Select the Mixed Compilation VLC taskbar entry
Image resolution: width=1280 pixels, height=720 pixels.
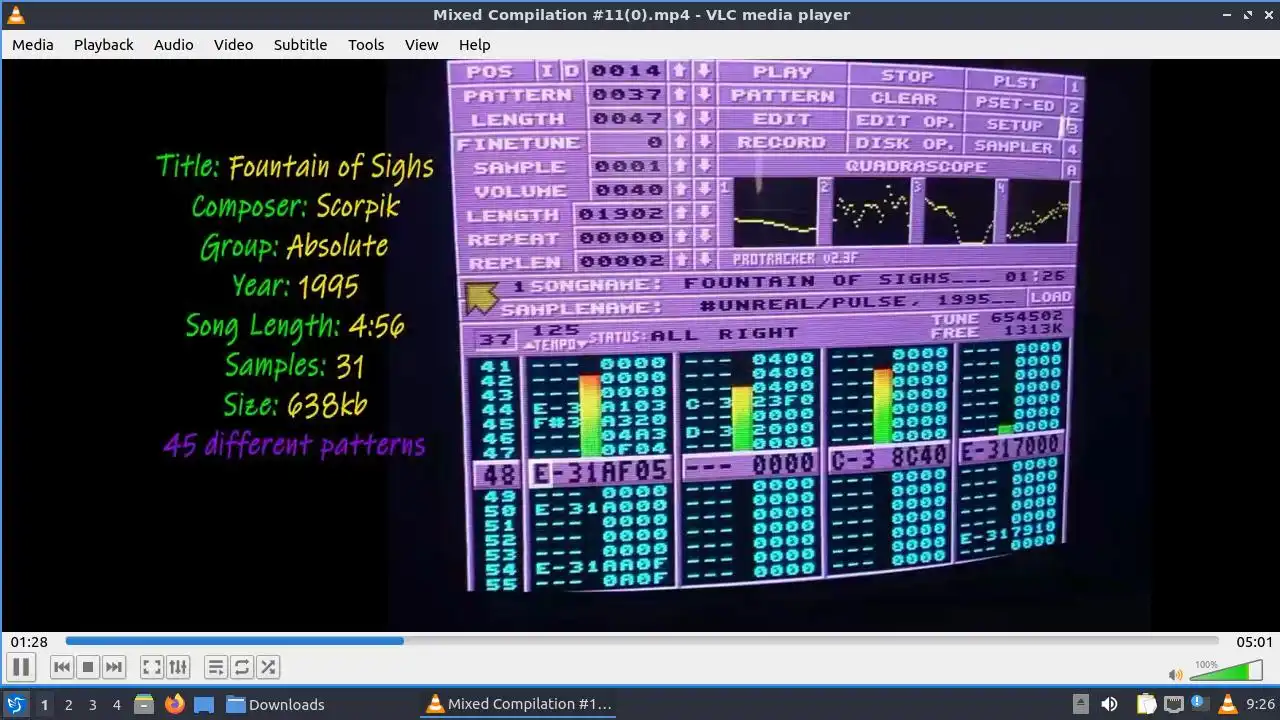[x=518, y=704]
